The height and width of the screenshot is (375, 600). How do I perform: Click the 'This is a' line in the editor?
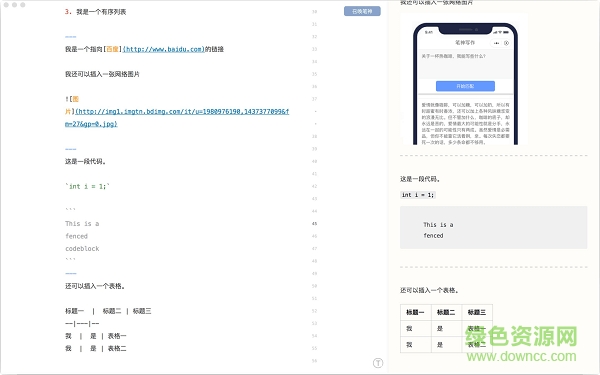pos(82,223)
